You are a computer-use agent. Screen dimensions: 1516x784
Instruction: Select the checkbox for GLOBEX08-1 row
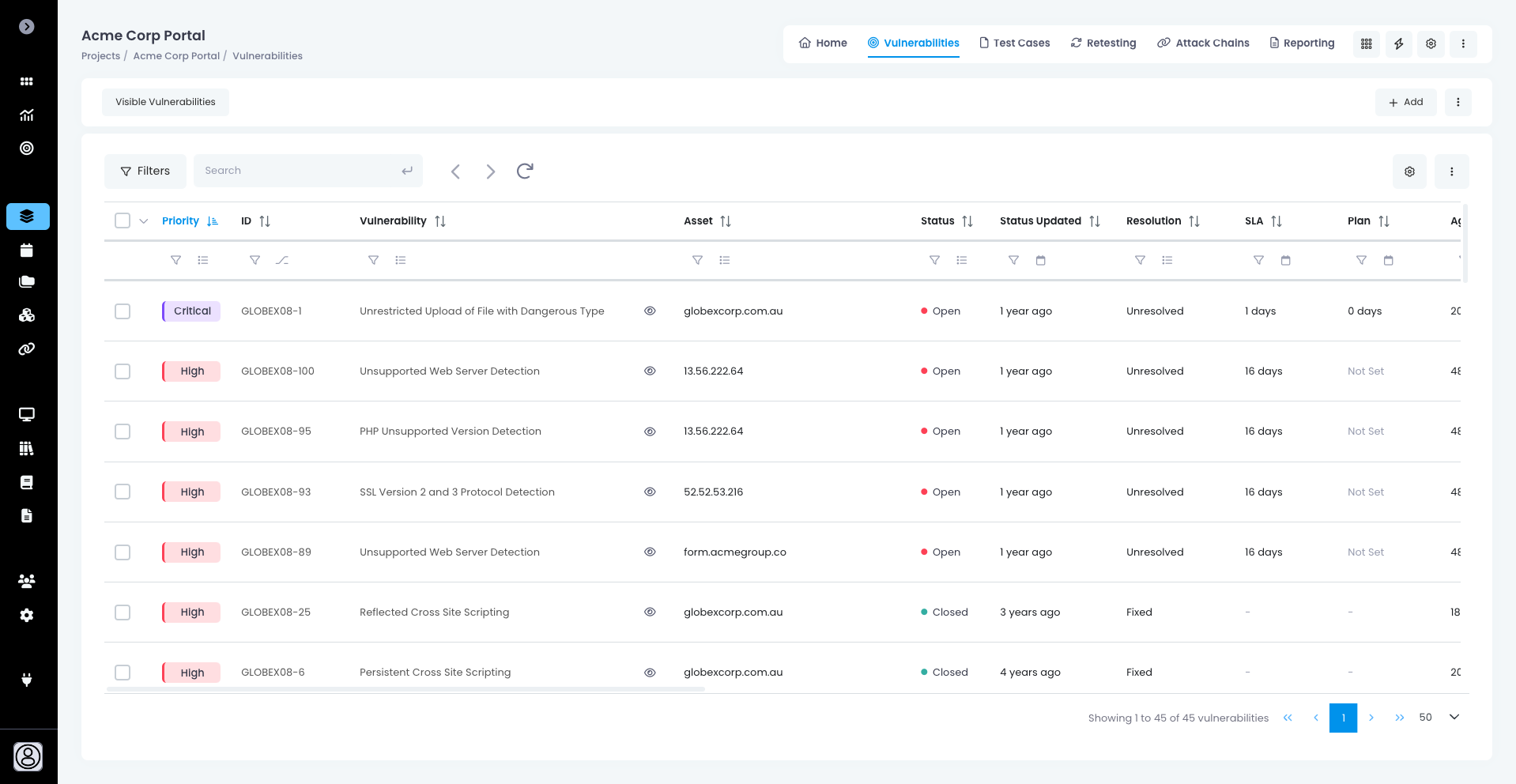tap(123, 311)
